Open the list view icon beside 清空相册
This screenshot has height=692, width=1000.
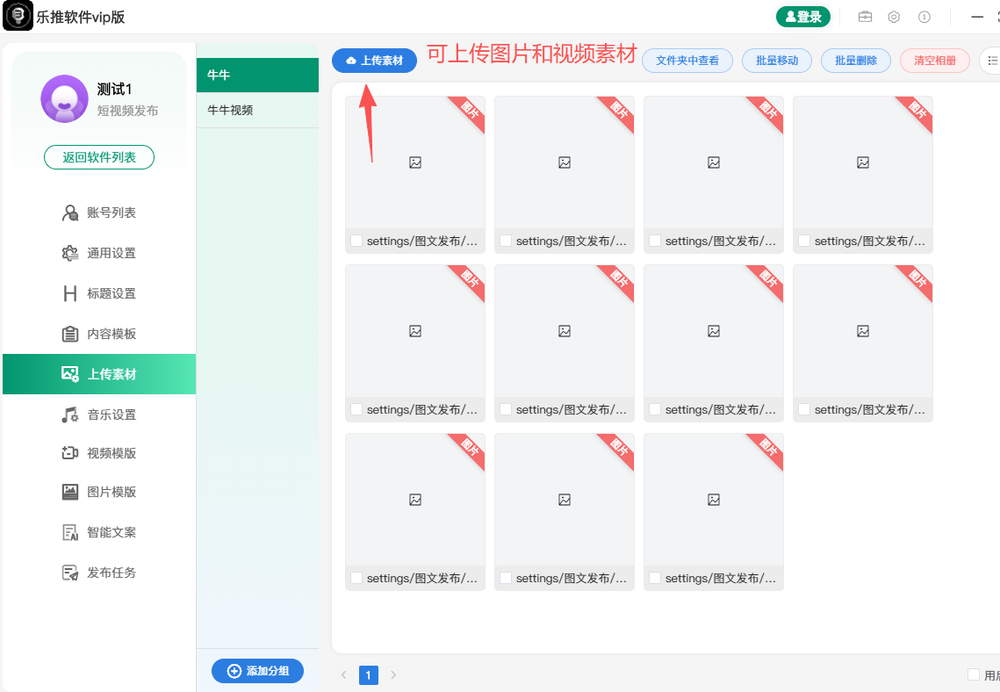coord(992,61)
